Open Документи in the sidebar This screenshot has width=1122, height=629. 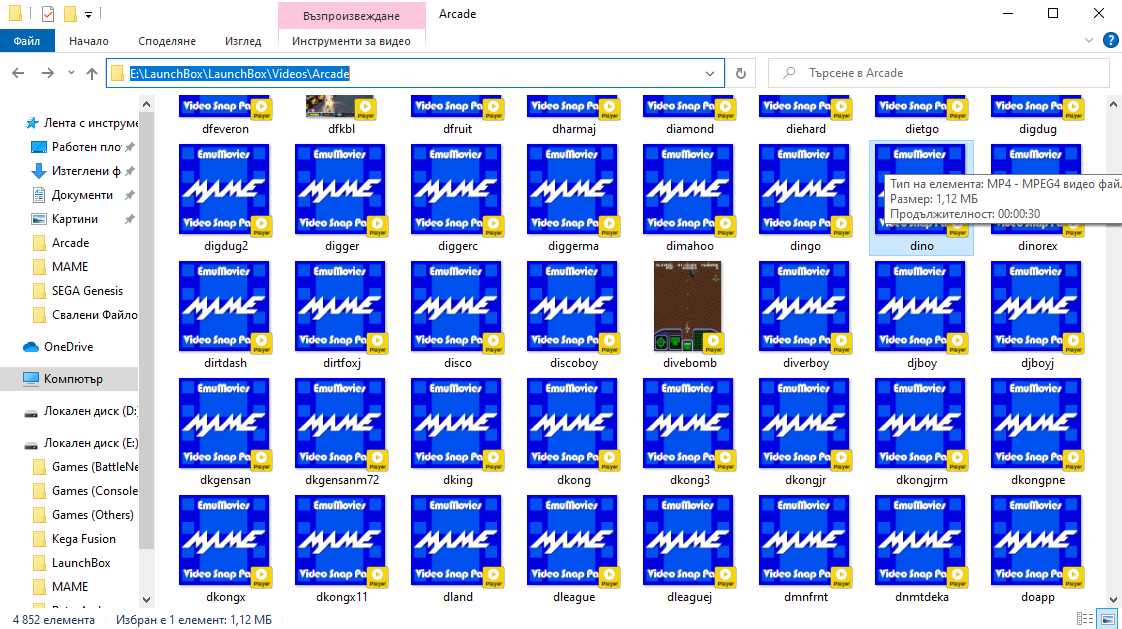[x=82, y=195]
